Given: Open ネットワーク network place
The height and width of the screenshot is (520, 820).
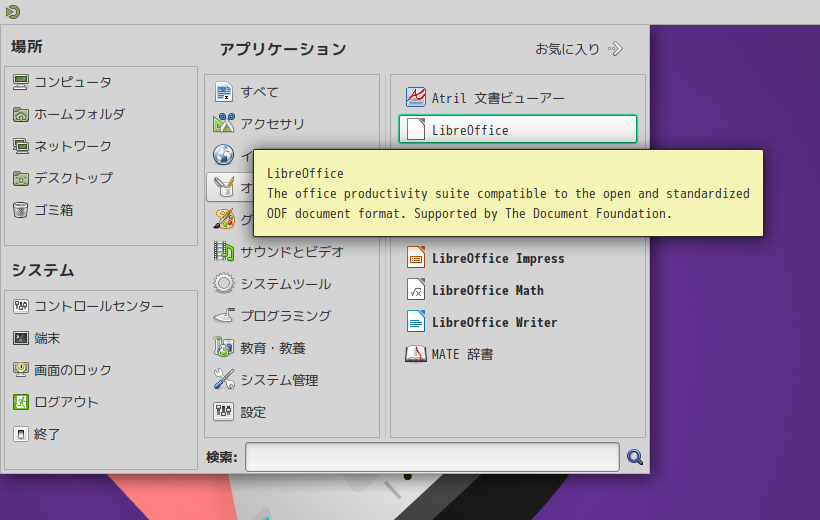Looking at the screenshot, I should pos(62,146).
